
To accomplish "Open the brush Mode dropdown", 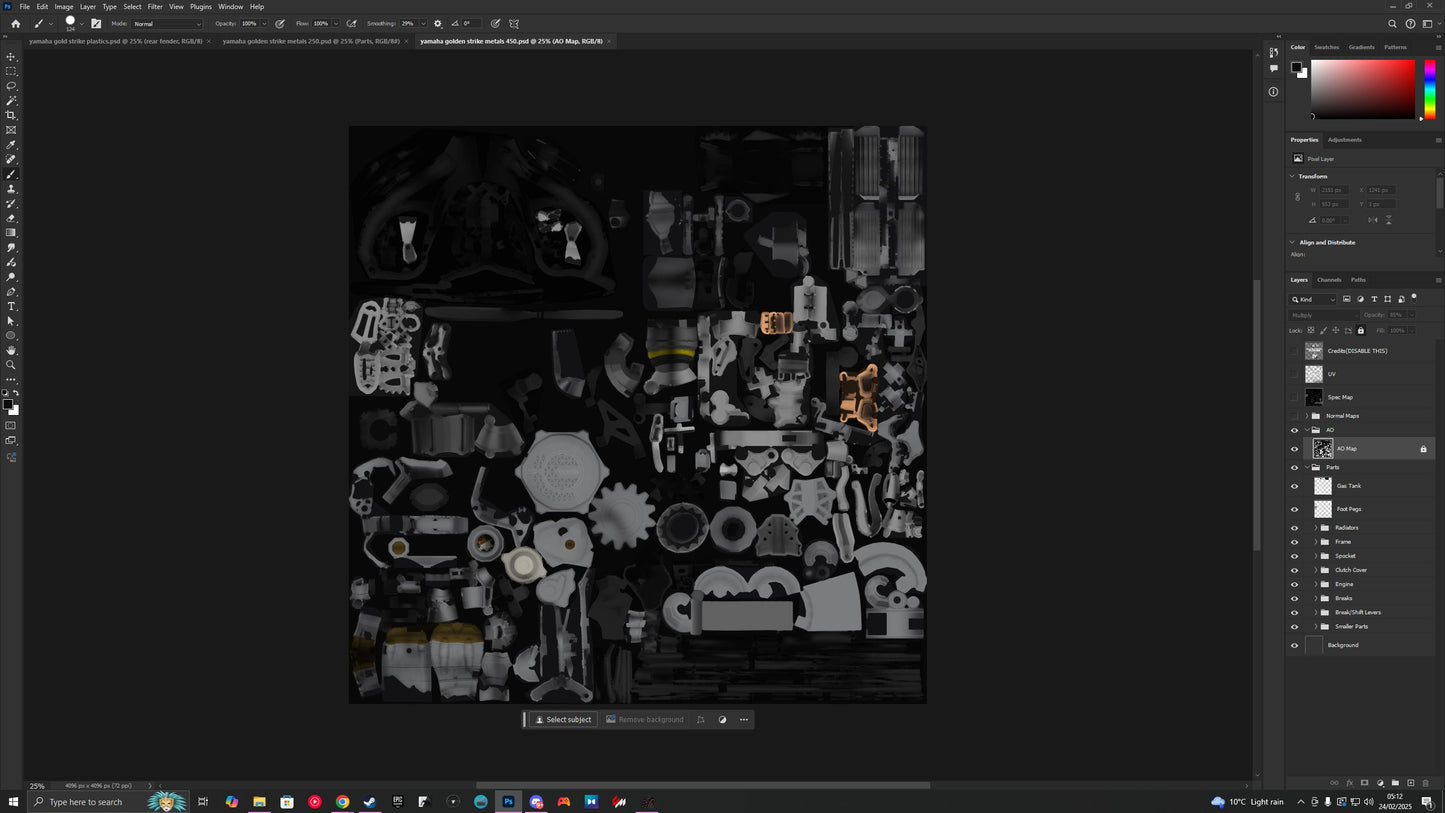I will [167, 24].
